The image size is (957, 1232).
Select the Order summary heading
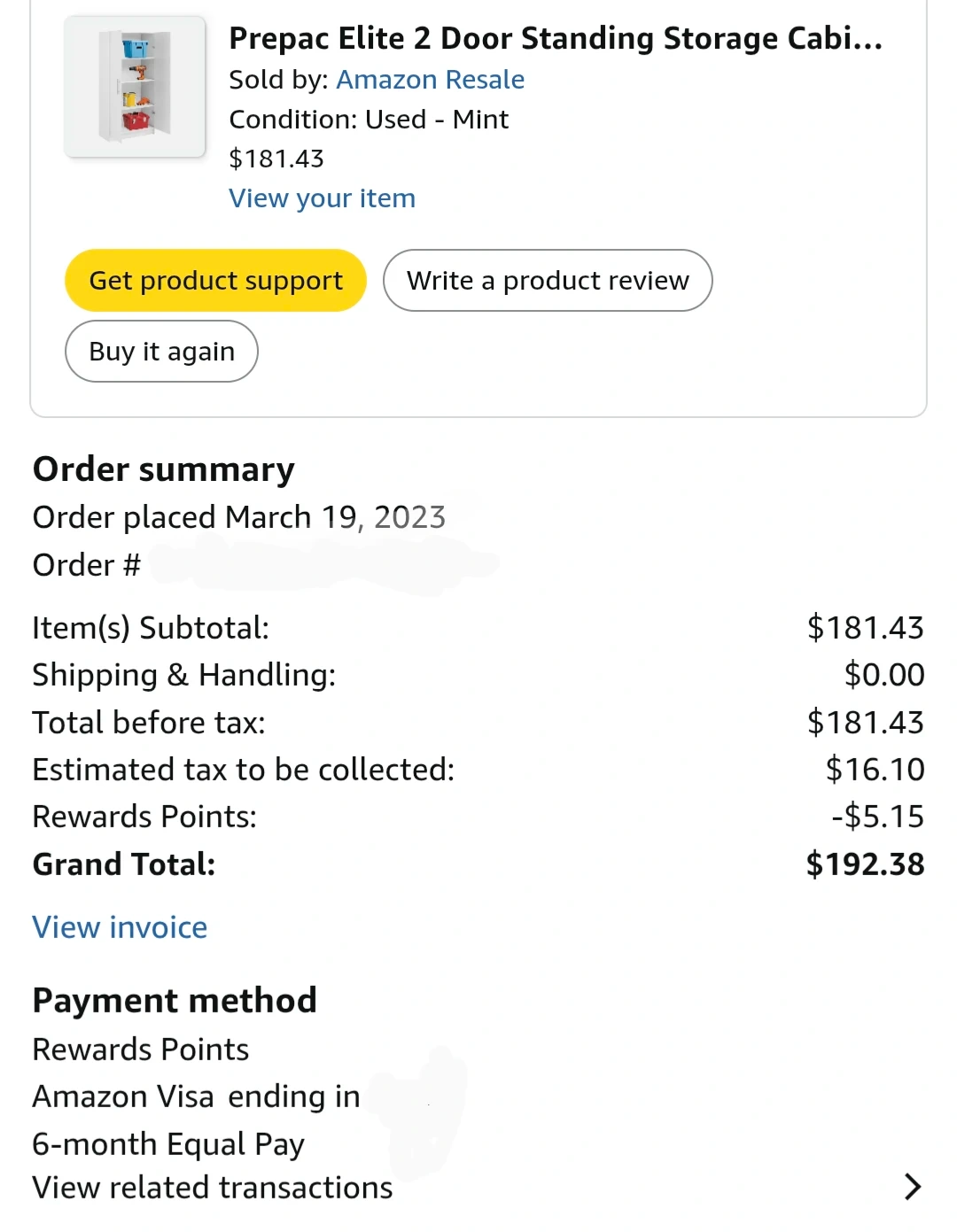coord(164,469)
